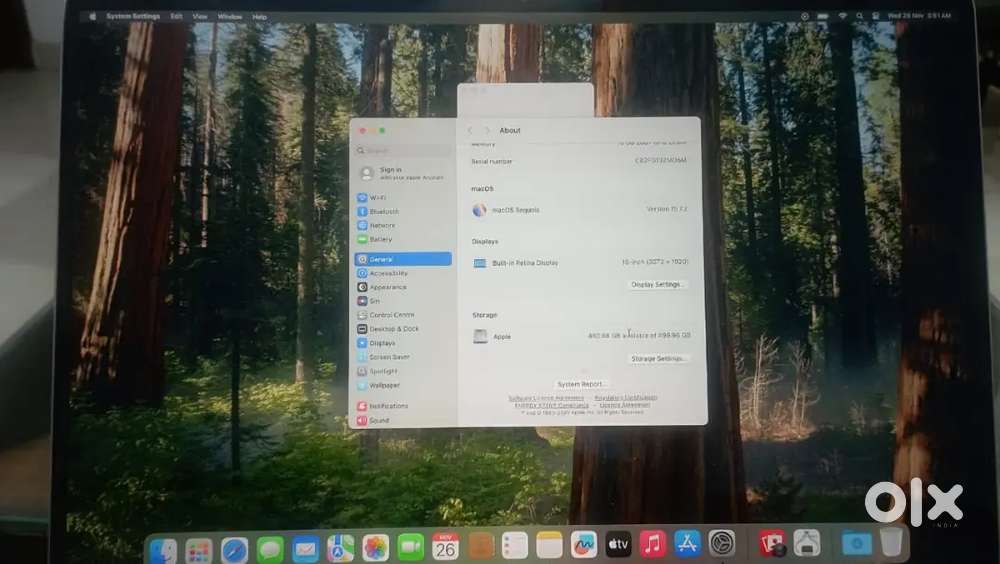Open the App Store from the Dock
Viewport: 1000px width, 564px height.
coord(687,545)
